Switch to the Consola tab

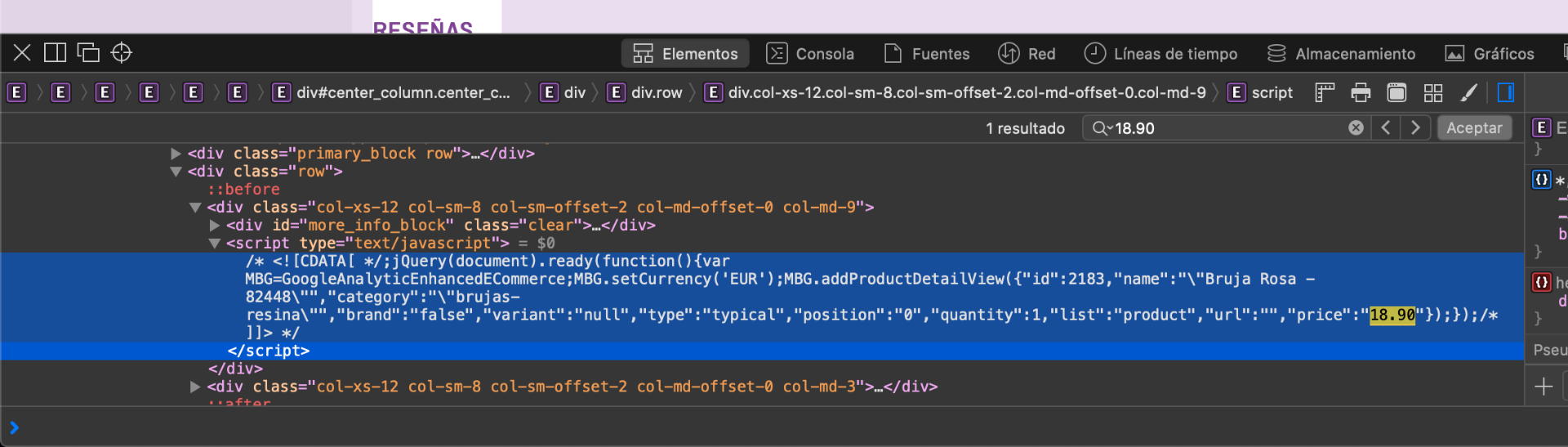810,54
